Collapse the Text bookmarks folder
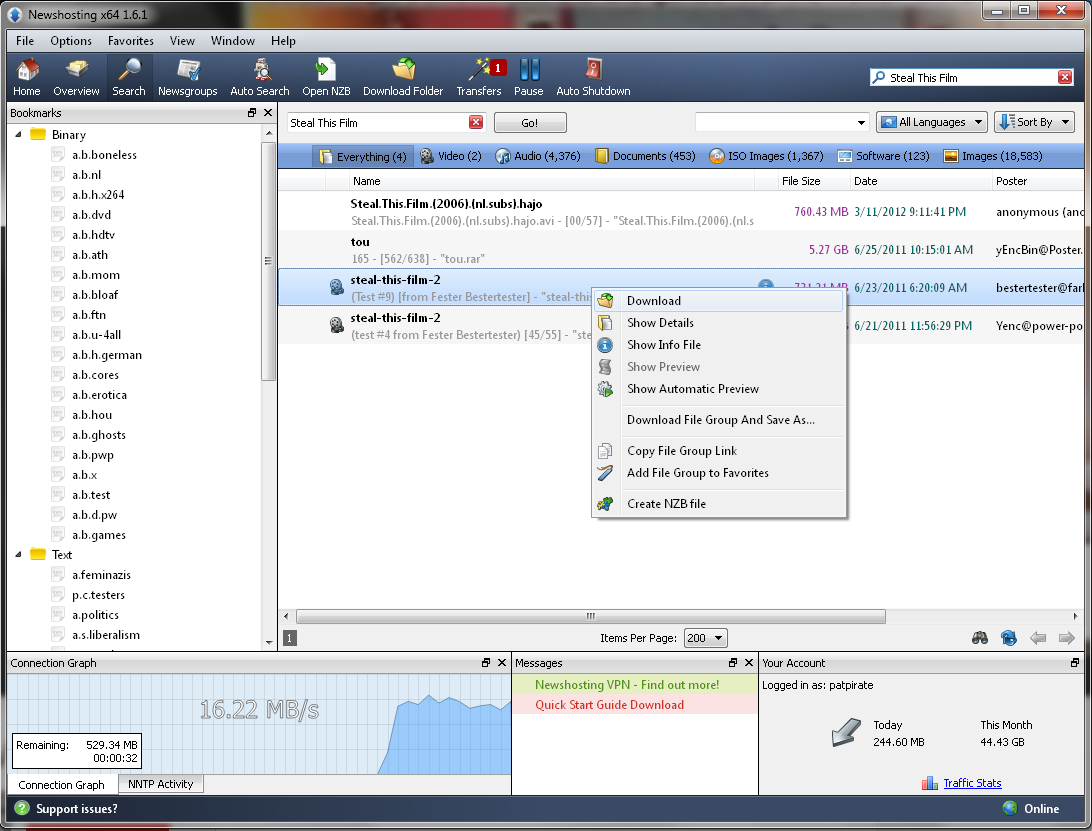1092x831 pixels. pyautogui.click(x=18, y=554)
